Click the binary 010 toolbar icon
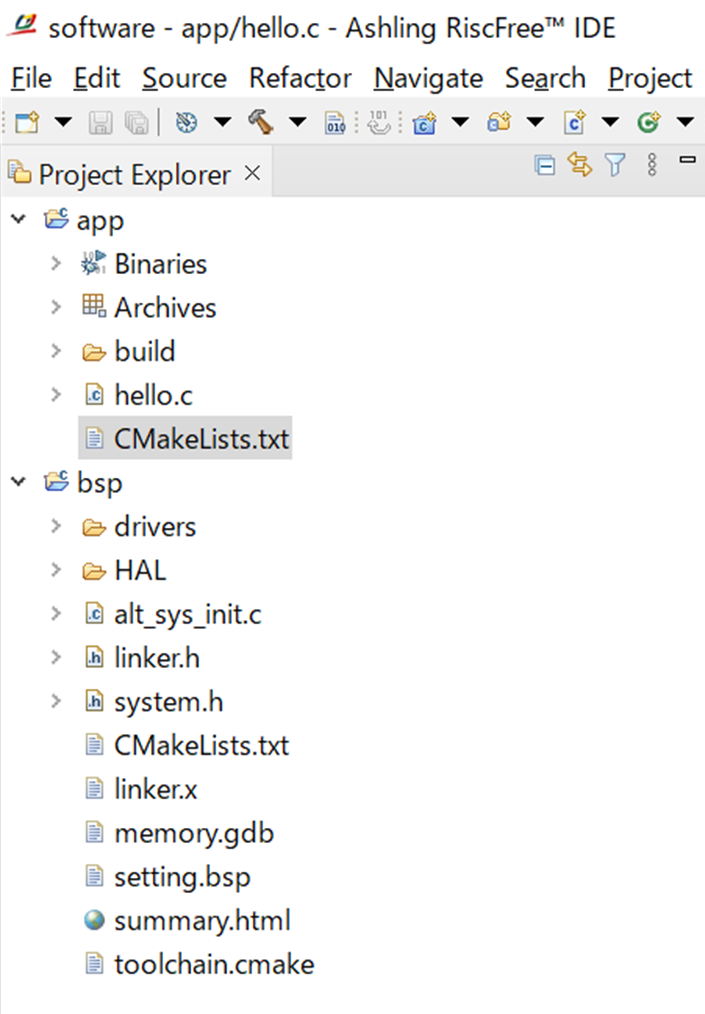The height and width of the screenshot is (1014, 705). pyautogui.click(x=335, y=122)
